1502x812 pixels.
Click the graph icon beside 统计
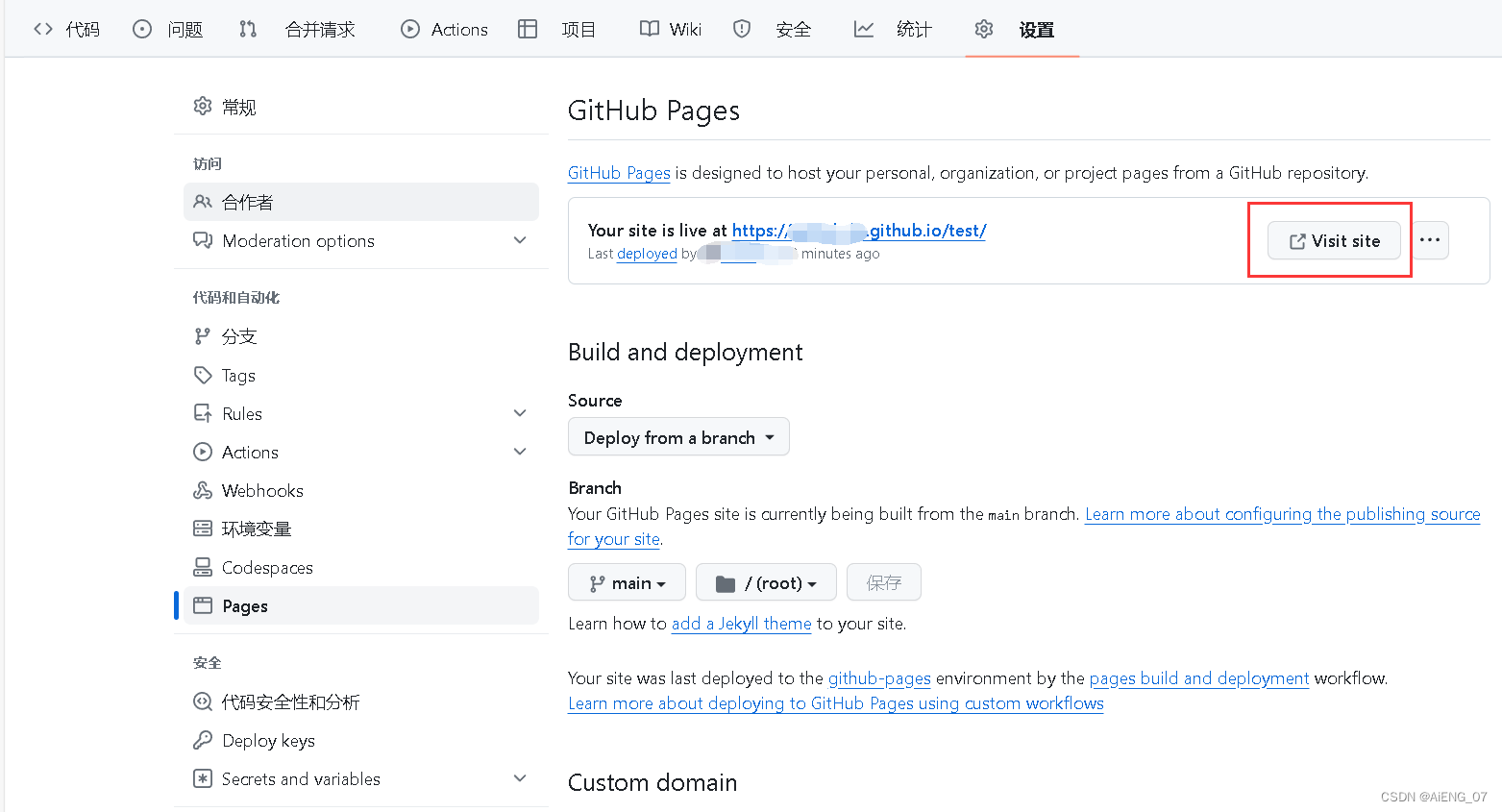[x=864, y=29]
